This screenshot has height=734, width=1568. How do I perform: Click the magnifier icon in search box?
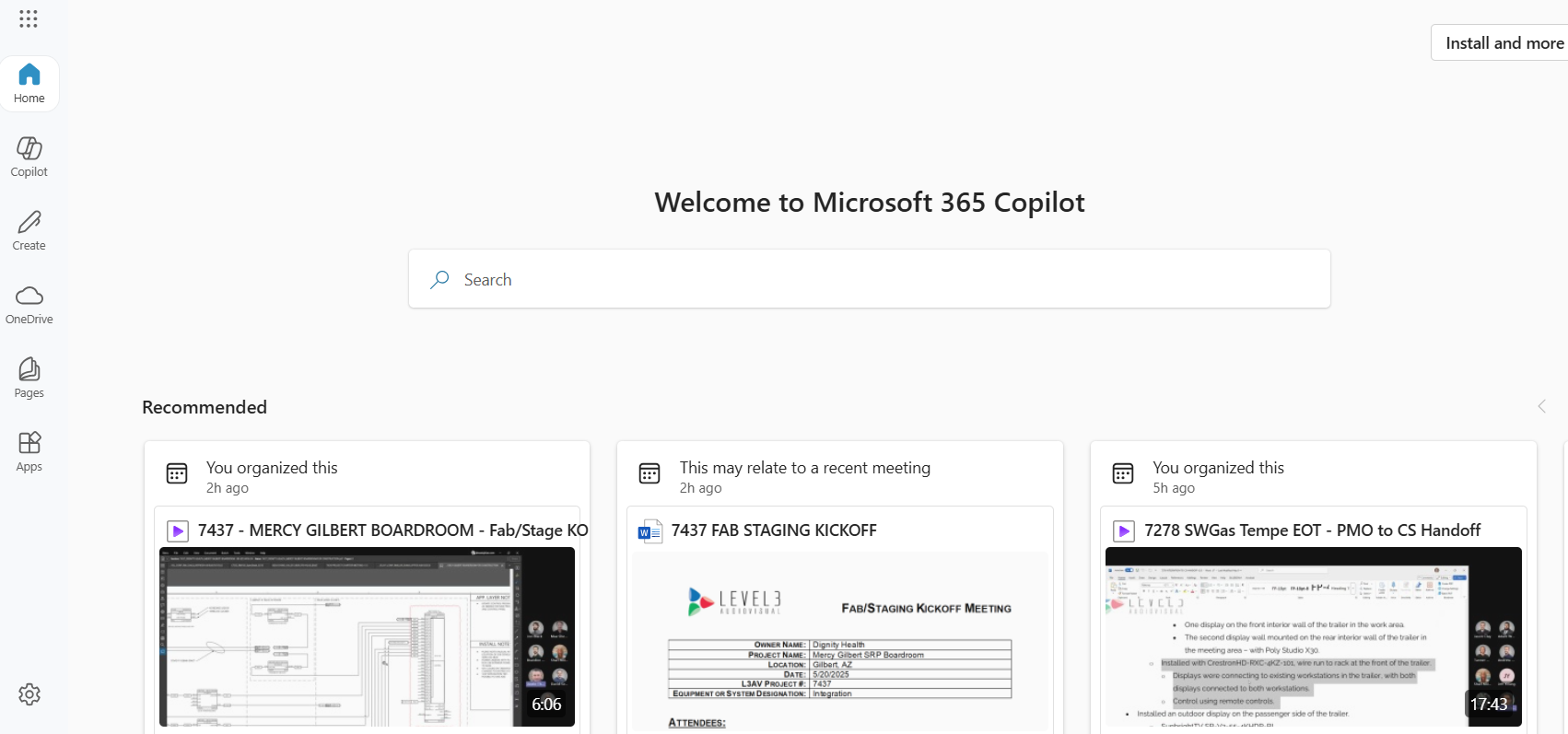(440, 279)
